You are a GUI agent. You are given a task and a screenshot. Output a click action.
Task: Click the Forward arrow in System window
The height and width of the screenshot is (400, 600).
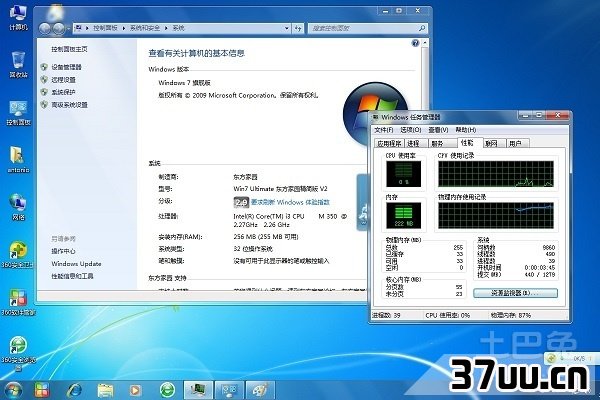pyautogui.click(x=59, y=28)
